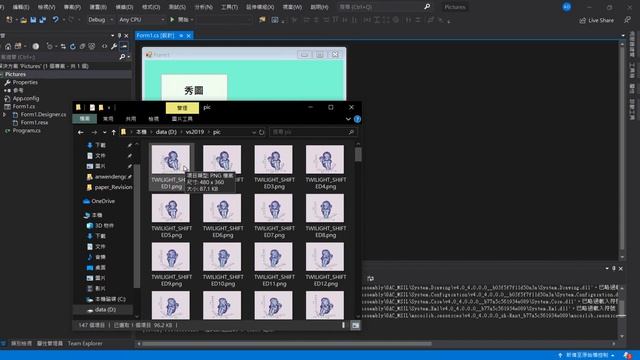Click the data (D:) breadcrumb segment
The image size is (640, 360).
(x=166, y=132)
